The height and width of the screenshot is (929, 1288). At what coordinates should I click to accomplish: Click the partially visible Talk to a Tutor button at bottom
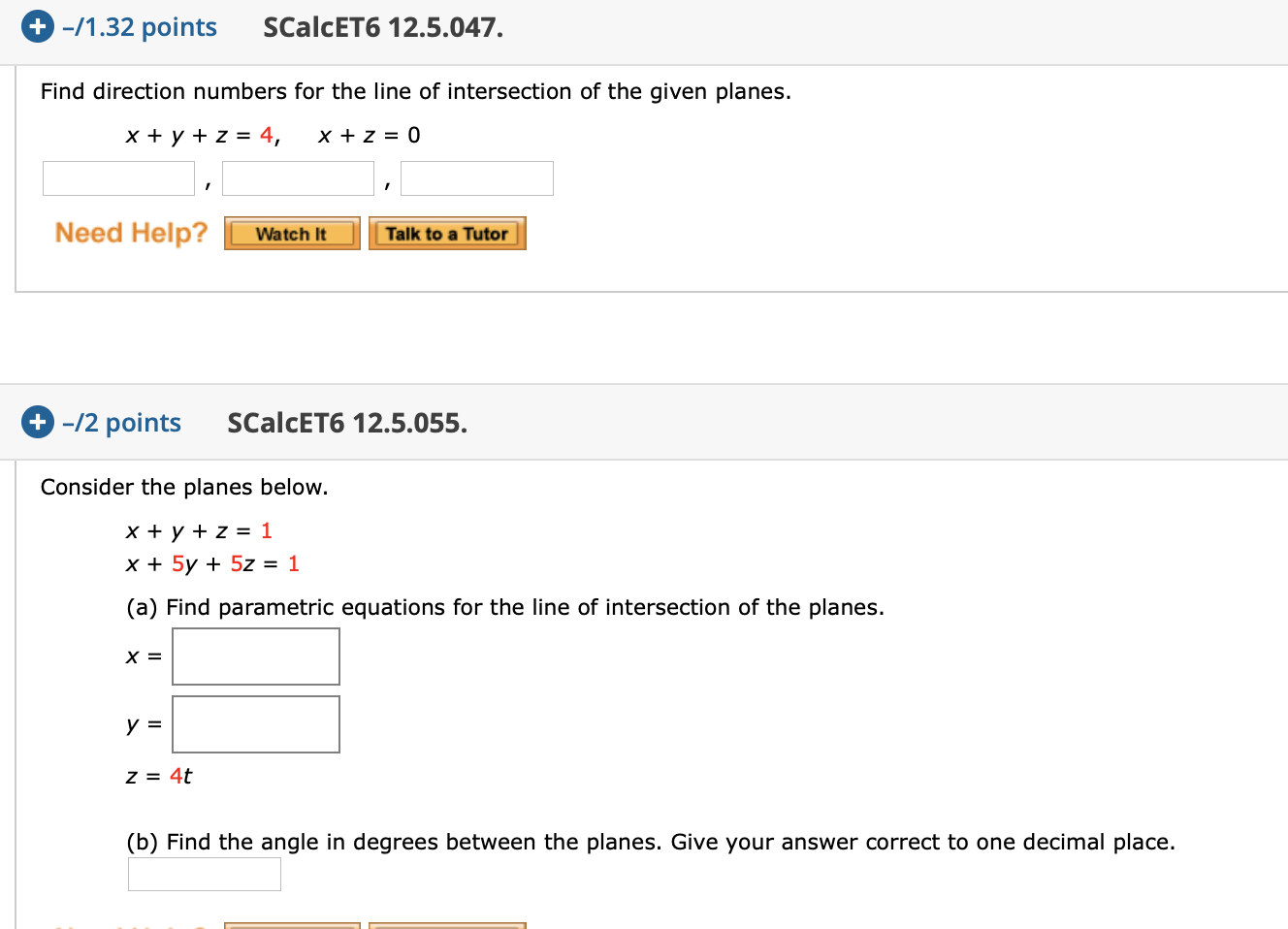[447, 925]
